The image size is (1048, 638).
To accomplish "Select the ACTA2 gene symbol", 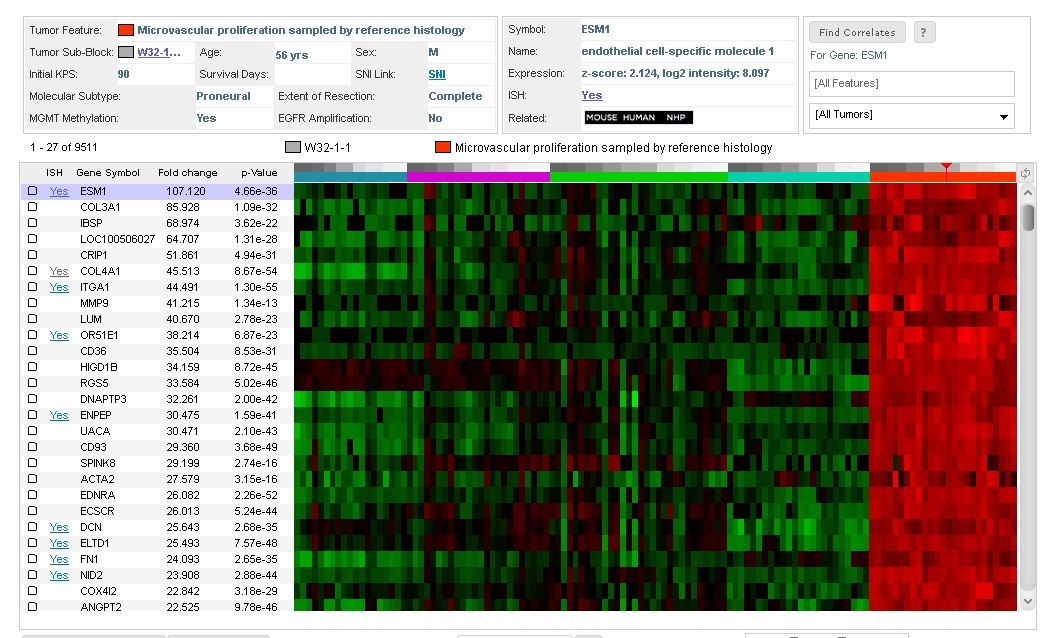I will 98,480.
